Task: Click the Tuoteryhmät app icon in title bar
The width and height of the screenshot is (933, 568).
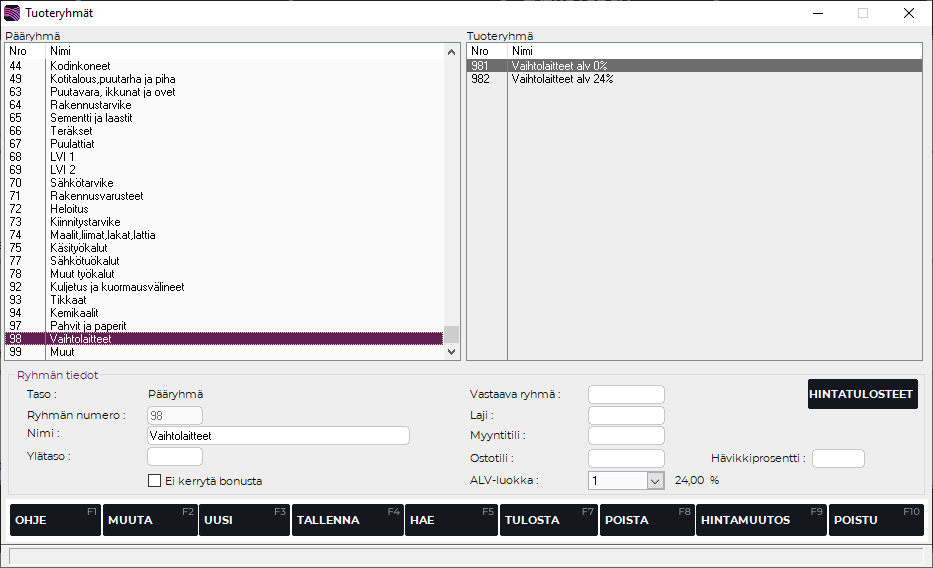Action: [12, 13]
